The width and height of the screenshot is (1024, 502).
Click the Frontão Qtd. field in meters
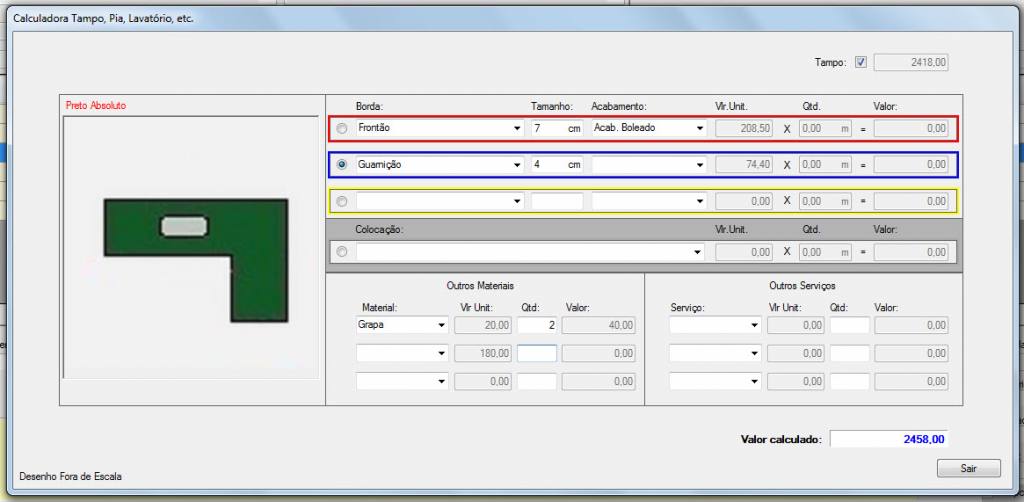click(x=825, y=129)
